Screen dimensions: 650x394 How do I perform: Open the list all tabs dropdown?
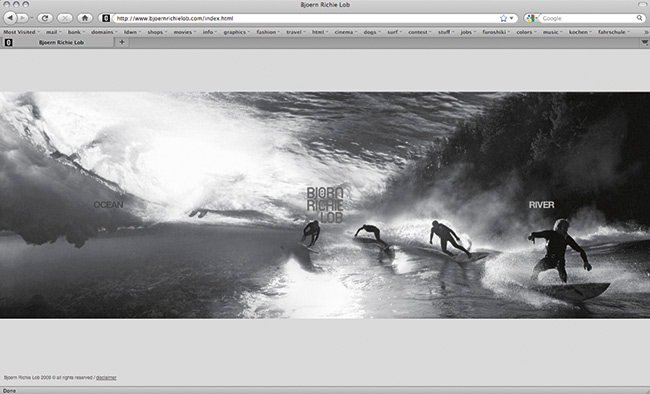645,42
